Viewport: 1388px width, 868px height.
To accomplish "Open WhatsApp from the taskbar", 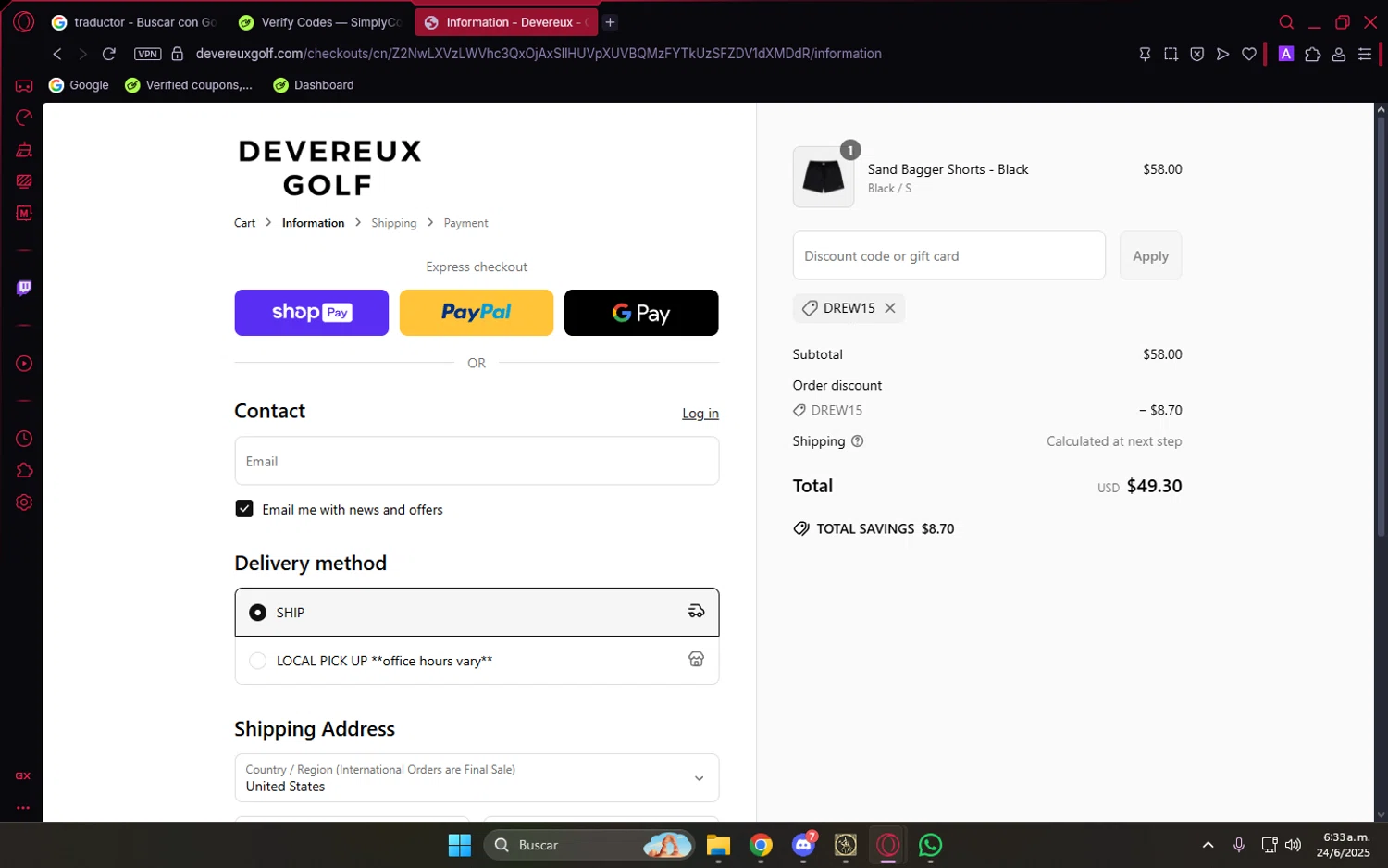I will (x=930, y=845).
